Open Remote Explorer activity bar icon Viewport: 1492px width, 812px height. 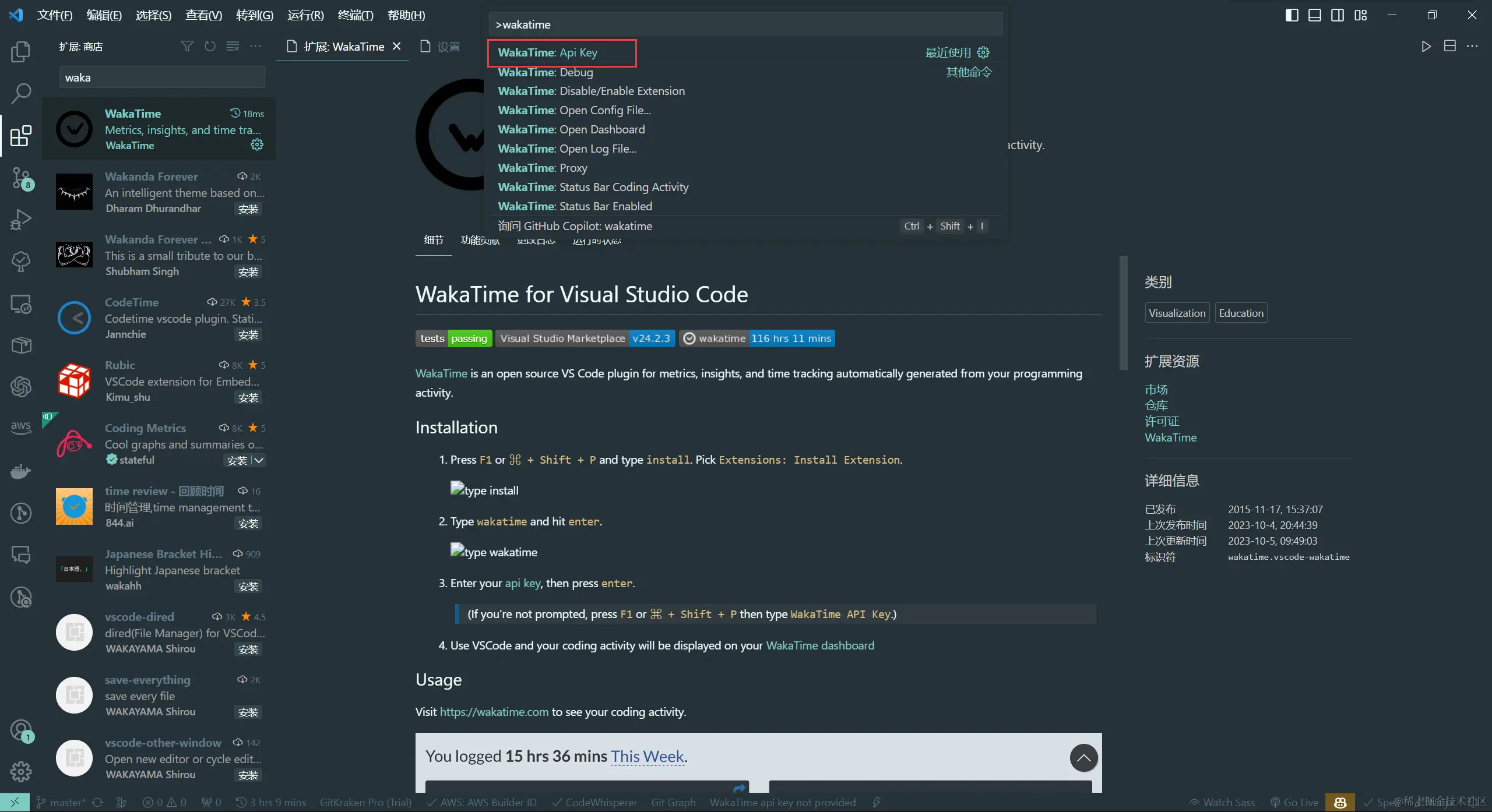pos(21,303)
